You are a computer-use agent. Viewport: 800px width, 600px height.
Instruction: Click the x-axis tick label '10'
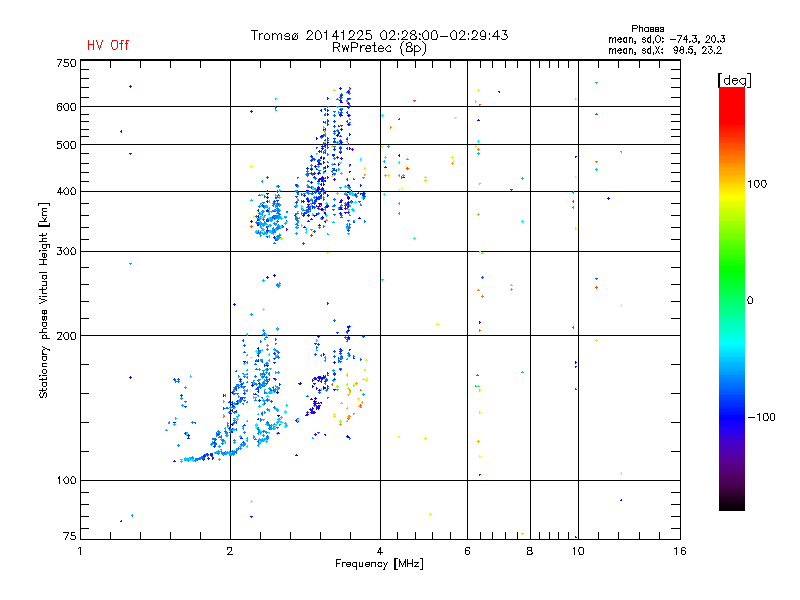(578, 551)
